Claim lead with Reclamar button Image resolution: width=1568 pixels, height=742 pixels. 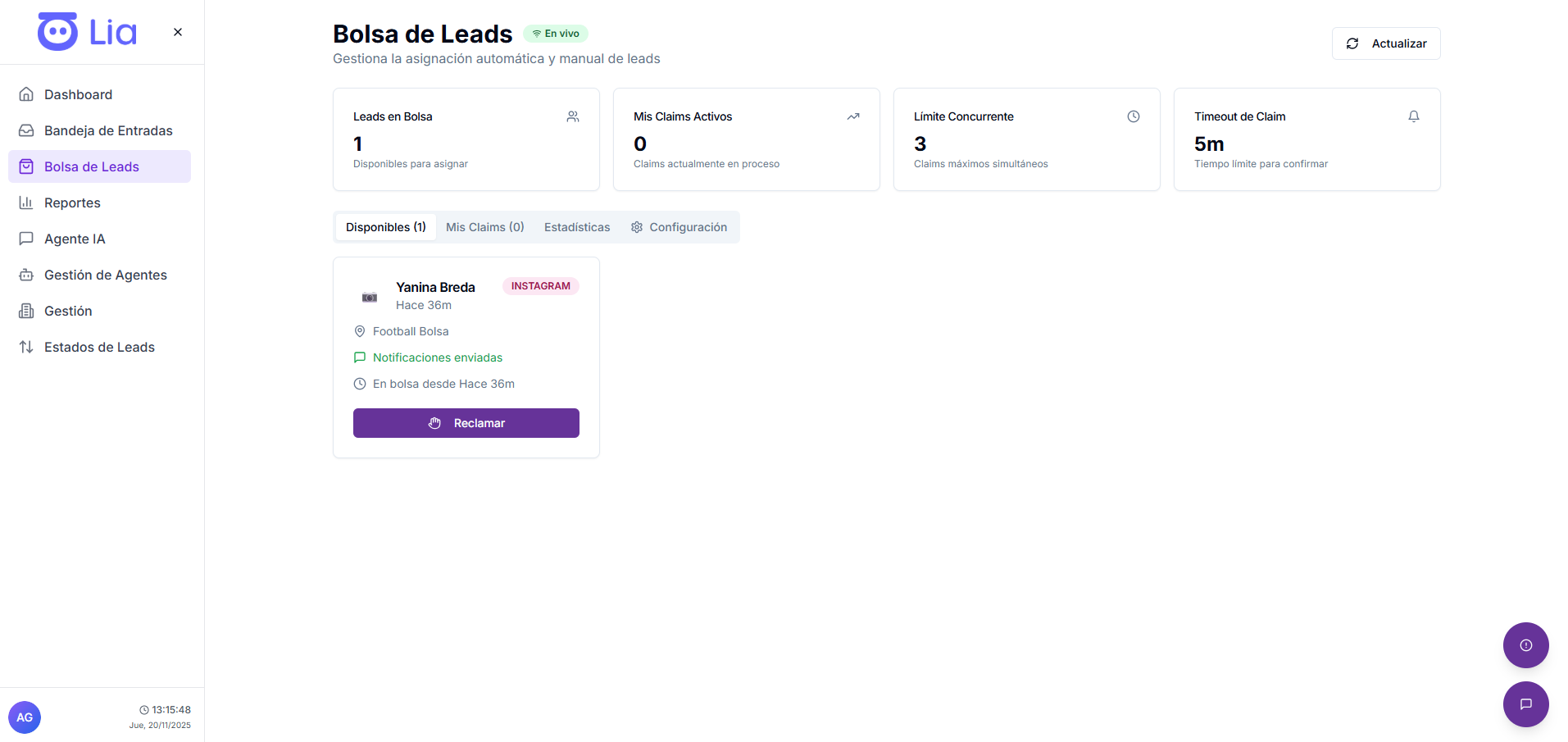point(466,423)
